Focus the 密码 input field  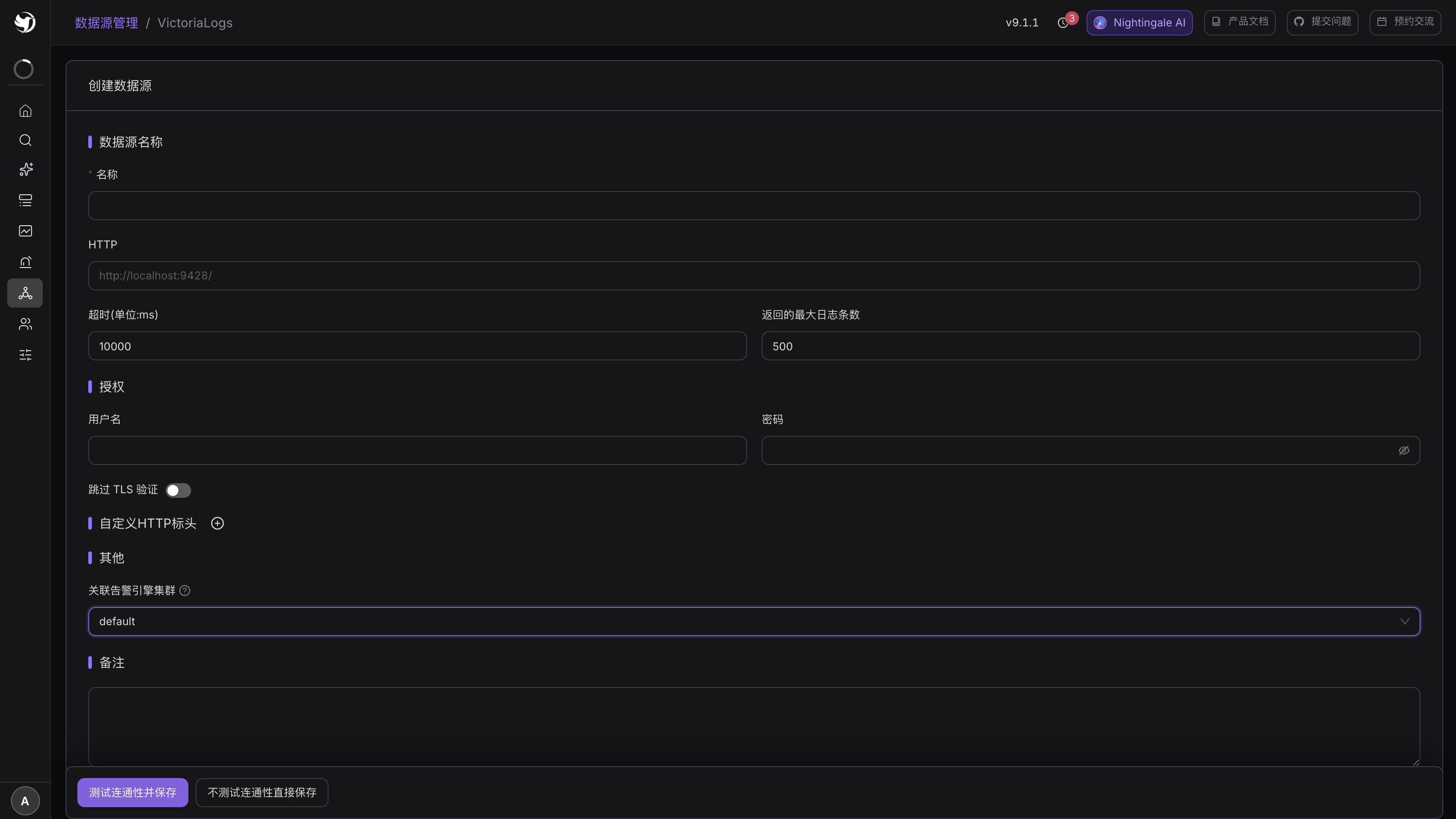1091,450
